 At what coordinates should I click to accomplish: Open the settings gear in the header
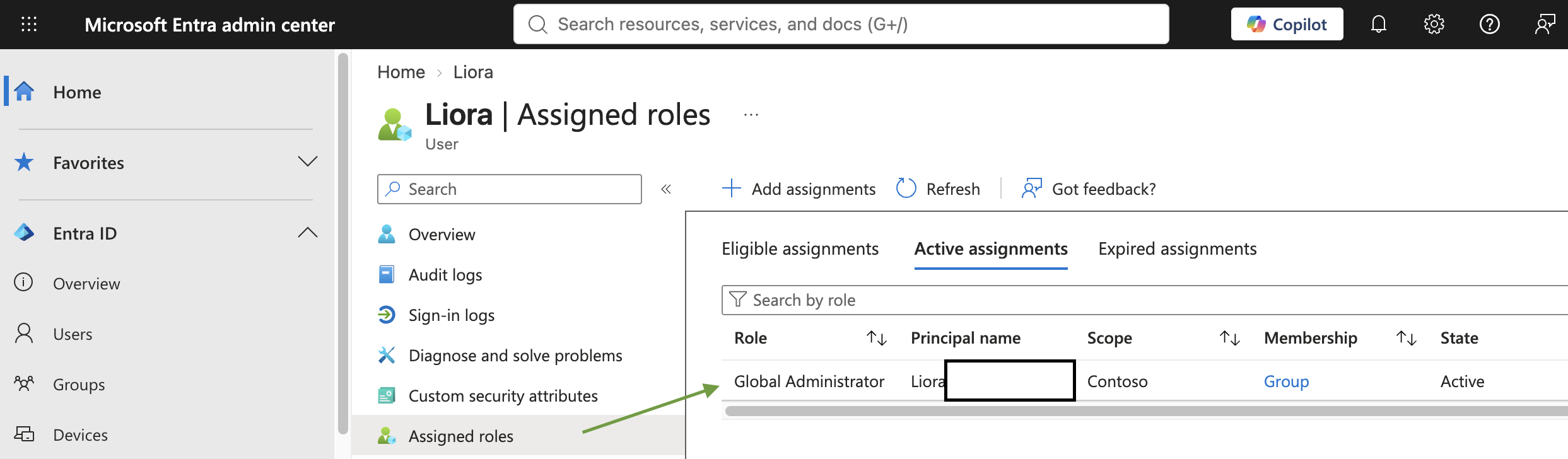pos(1434,25)
